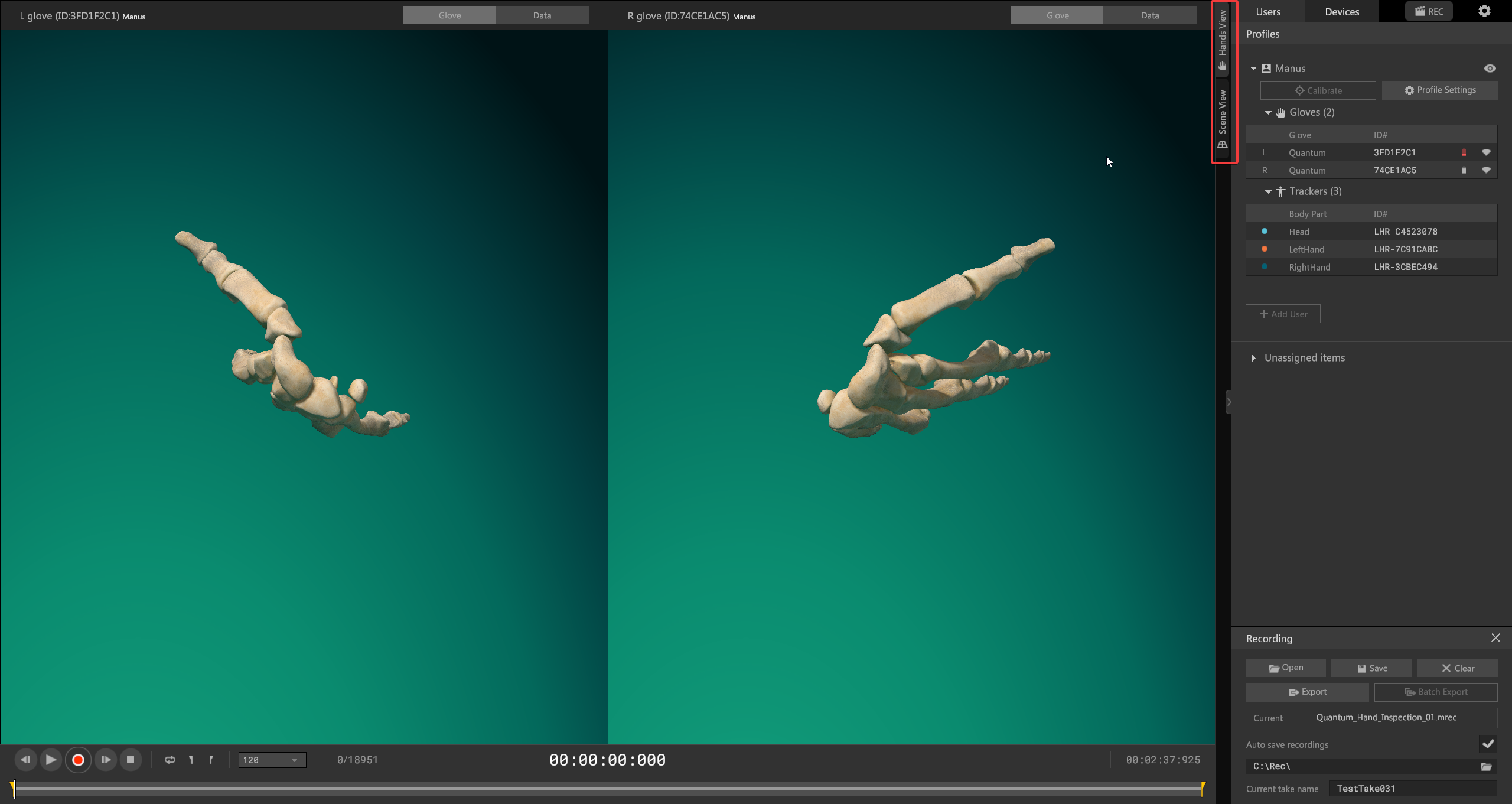1512x804 pixels.
Task: Click the step-back frame icon
Action: (x=25, y=760)
